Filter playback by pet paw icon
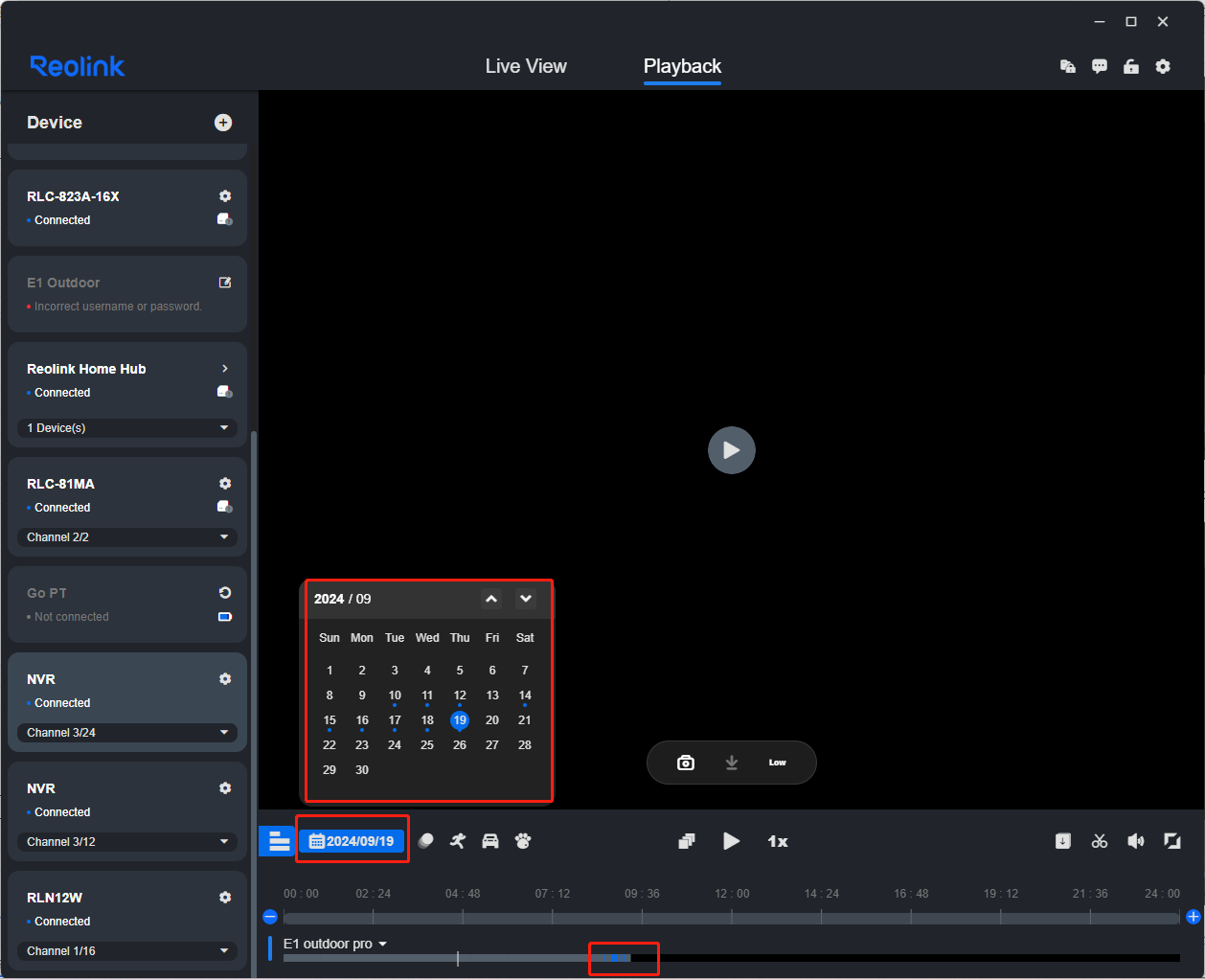1205x980 pixels. point(523,841)
